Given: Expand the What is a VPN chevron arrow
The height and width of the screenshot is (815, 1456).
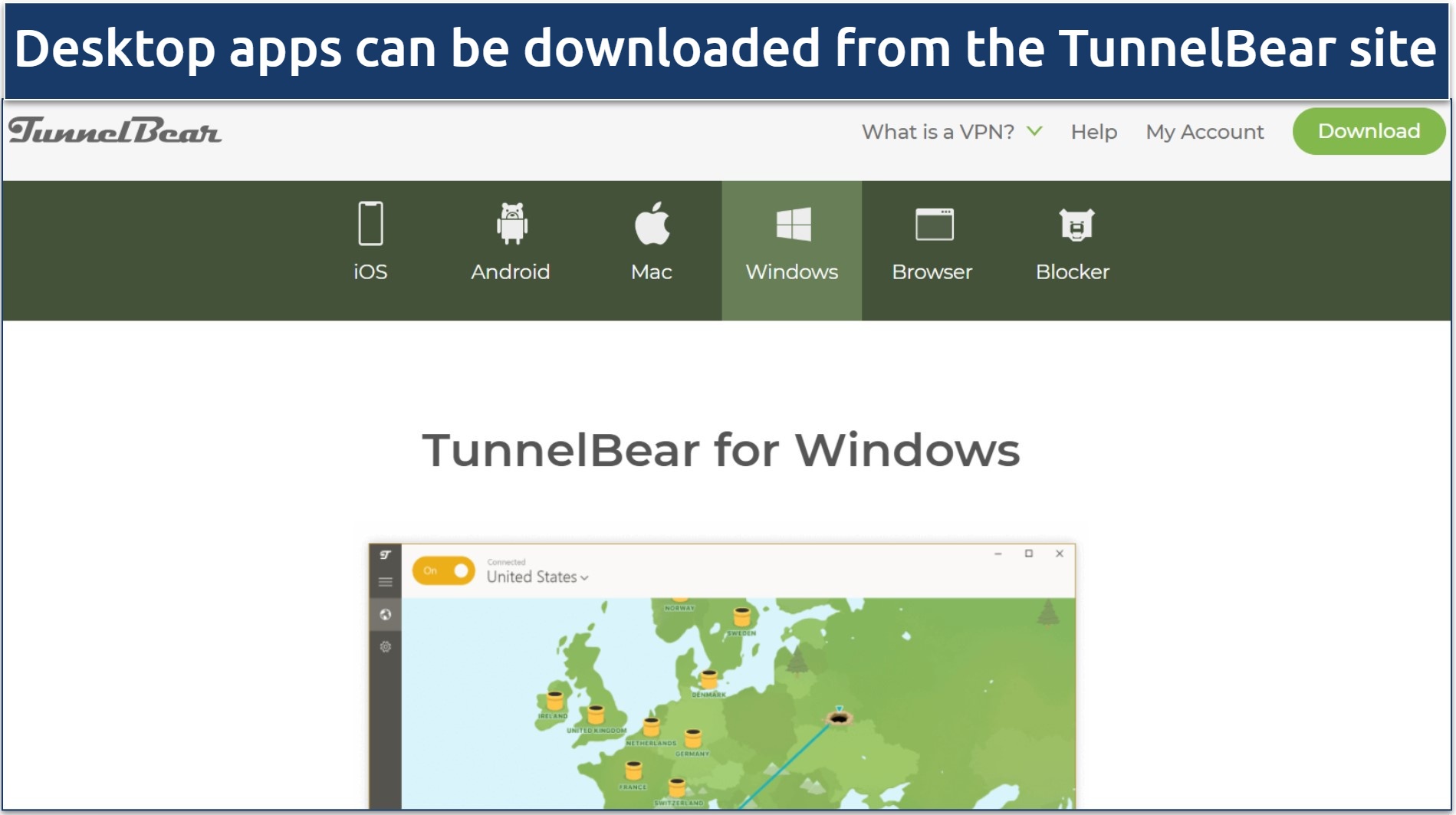Looking at the screenshot, I should (x=1035, y=131).
